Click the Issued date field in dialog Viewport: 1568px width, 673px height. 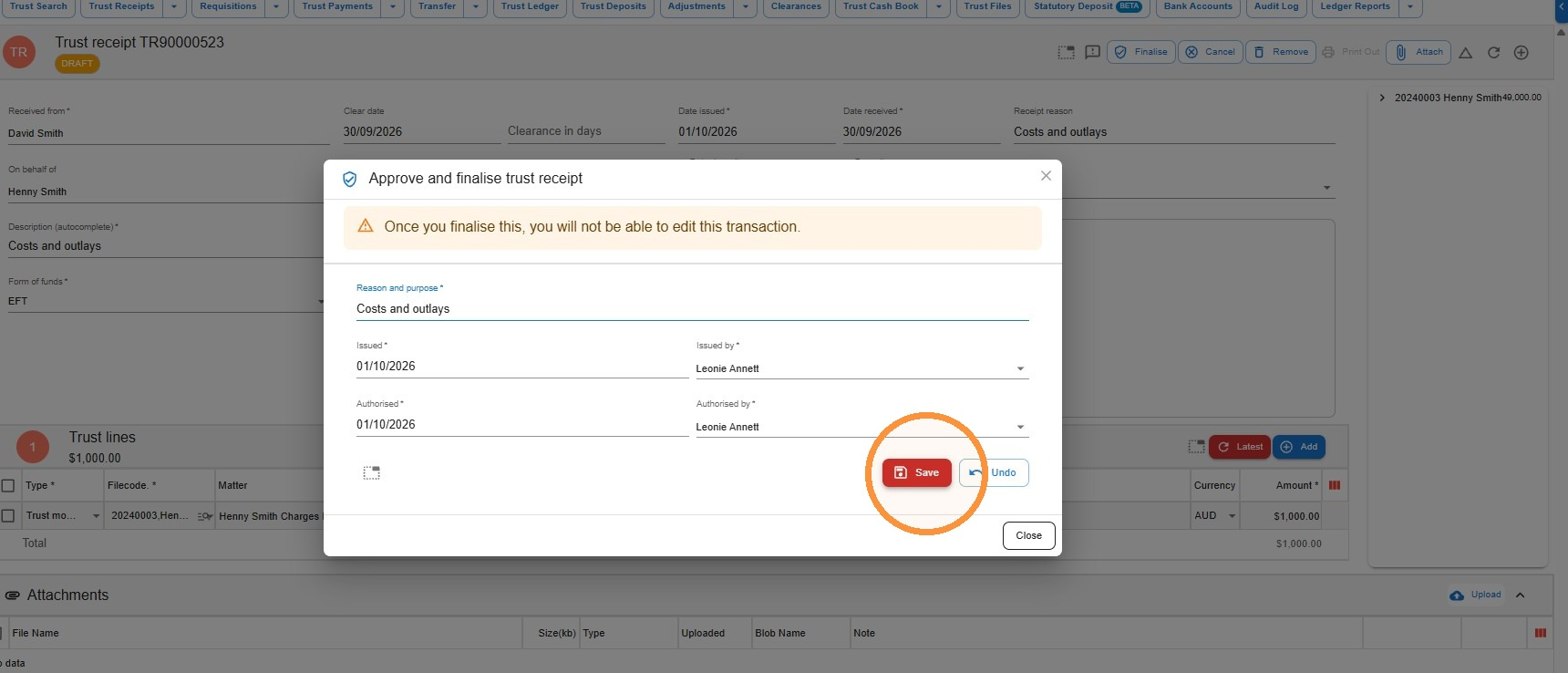coord(521,367)
